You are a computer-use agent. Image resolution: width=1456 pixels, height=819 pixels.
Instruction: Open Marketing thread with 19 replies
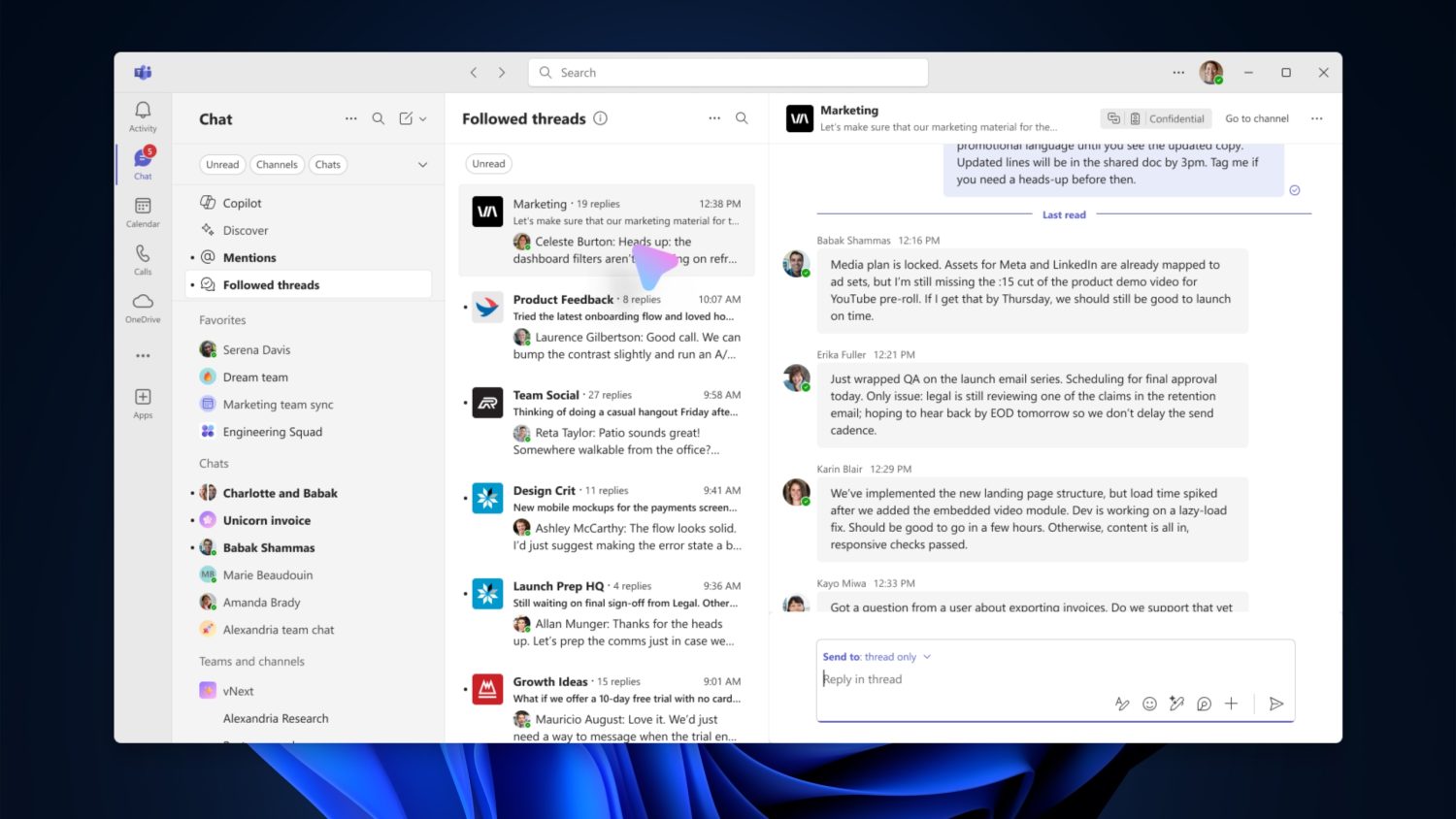(x=607, y=231)
